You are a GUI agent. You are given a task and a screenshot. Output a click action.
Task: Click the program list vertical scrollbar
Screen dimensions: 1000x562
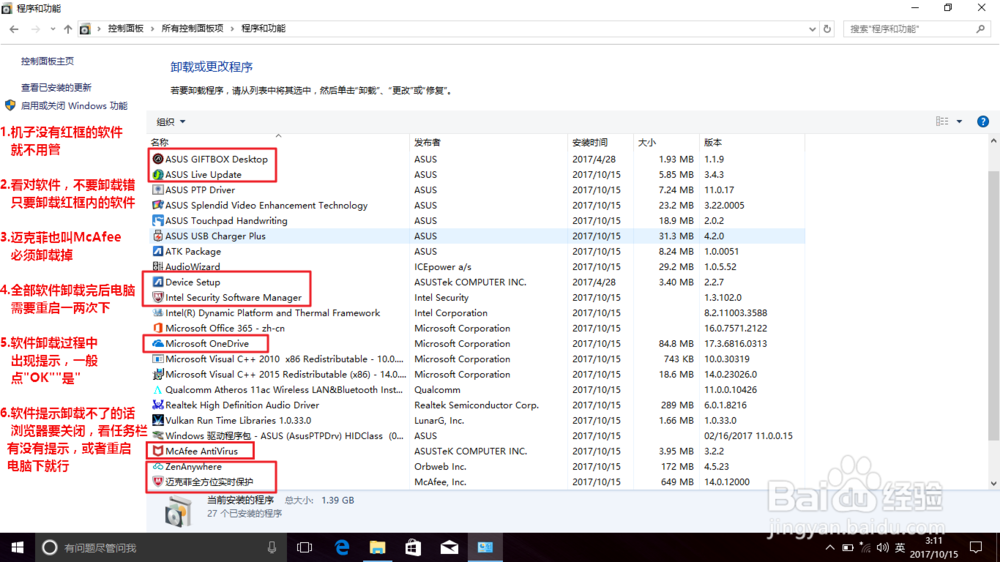(994, 305)
